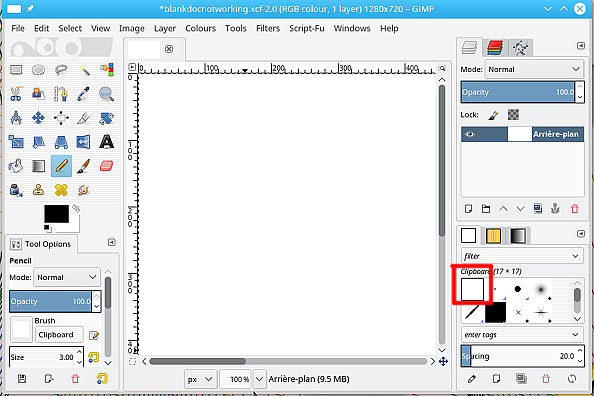
Task: Select the Smudge tool
Action: coord(84,190)
